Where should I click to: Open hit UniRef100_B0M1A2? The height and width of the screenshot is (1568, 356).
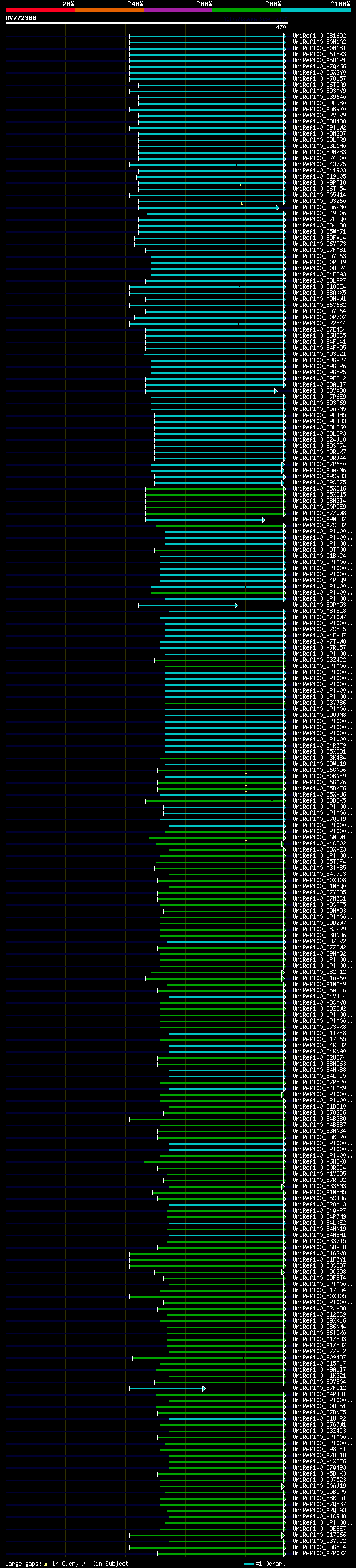[x=319, y=42]
